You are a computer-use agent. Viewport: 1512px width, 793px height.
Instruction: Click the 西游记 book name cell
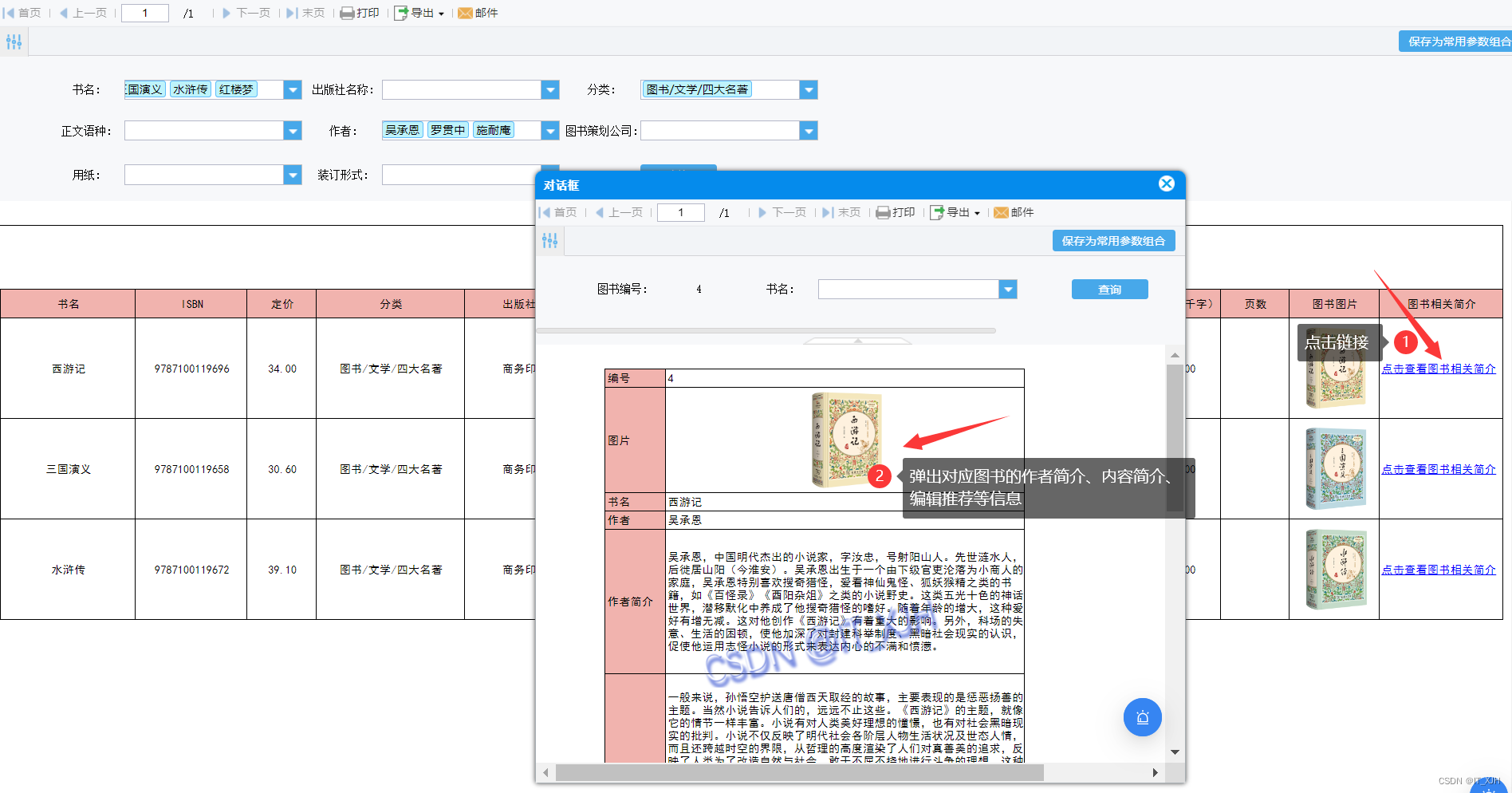68,369
